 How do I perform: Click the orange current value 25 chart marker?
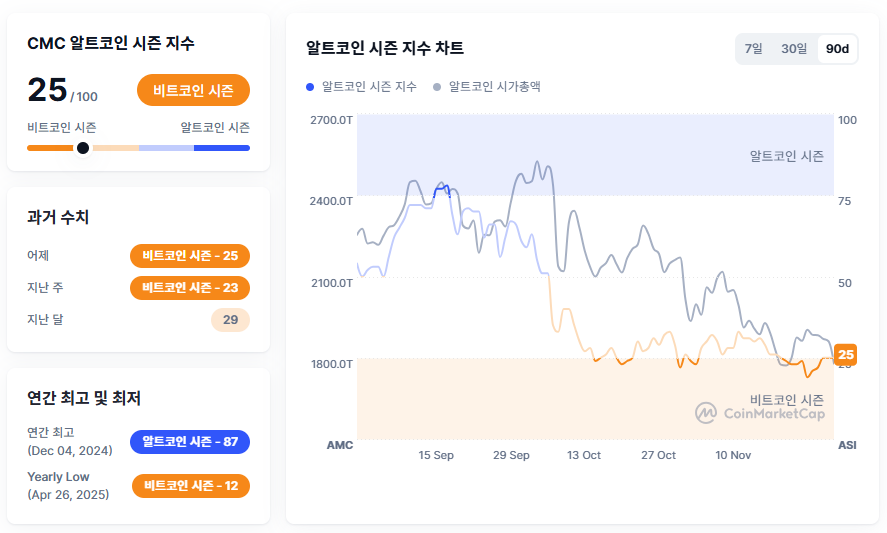[846, 354]
